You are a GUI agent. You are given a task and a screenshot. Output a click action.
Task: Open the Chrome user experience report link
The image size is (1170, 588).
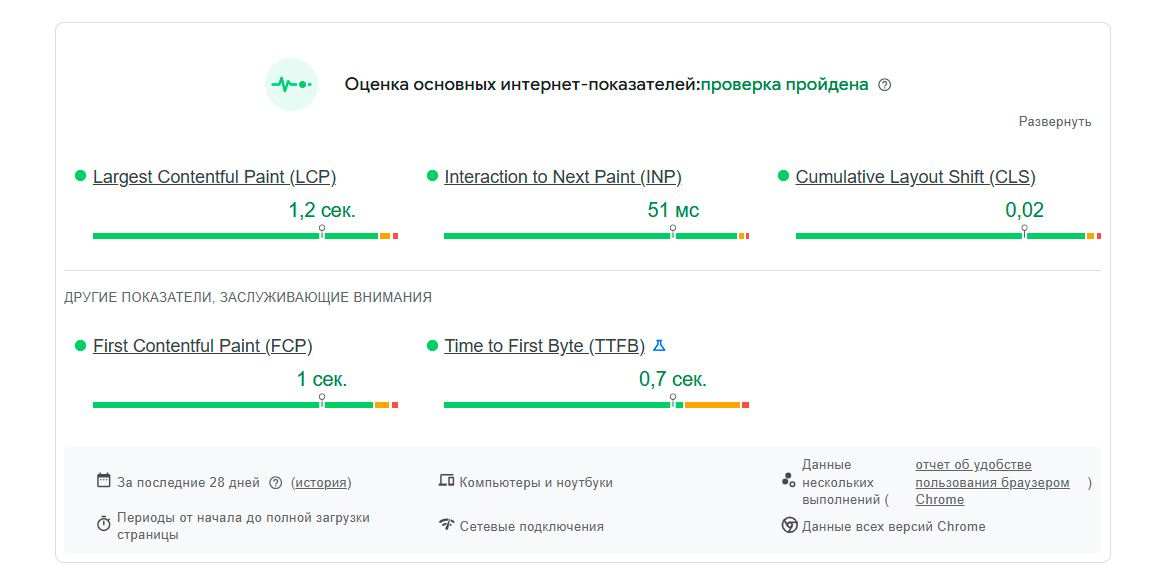(991, 482)
